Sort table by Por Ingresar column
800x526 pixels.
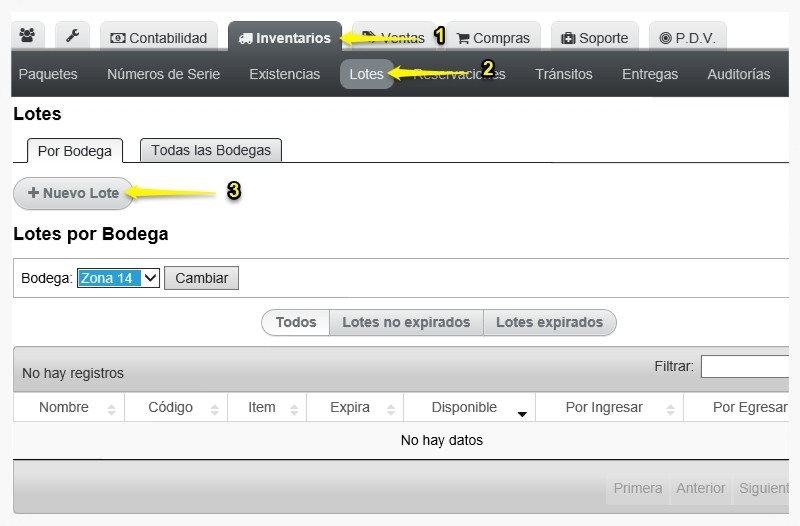(x=610, y=407)
